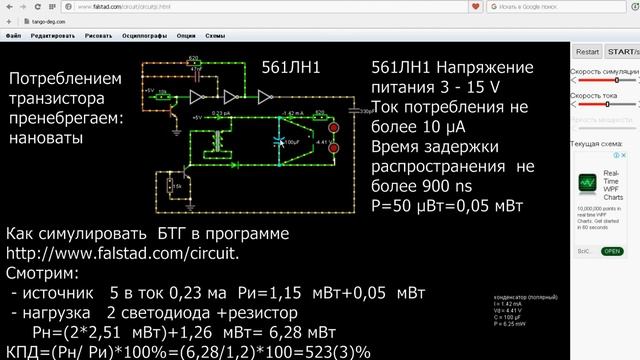The width and height of the screenshot is (640, 360).
Task: Adjust the Скорость тока slider handle
Action: (607, 104)
